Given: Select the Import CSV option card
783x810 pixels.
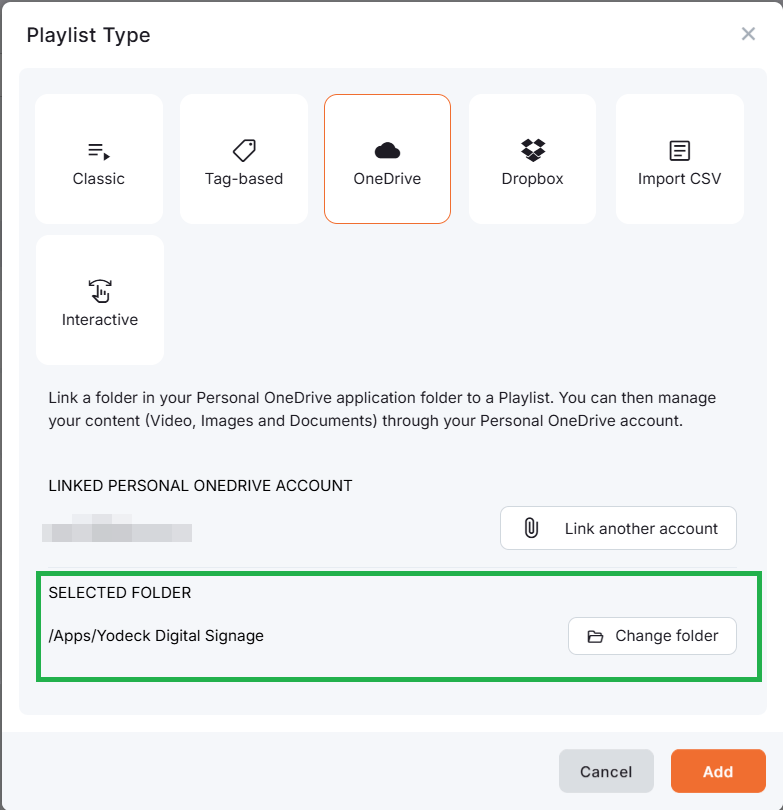Looking at the screenshot, I should [679, 158].
